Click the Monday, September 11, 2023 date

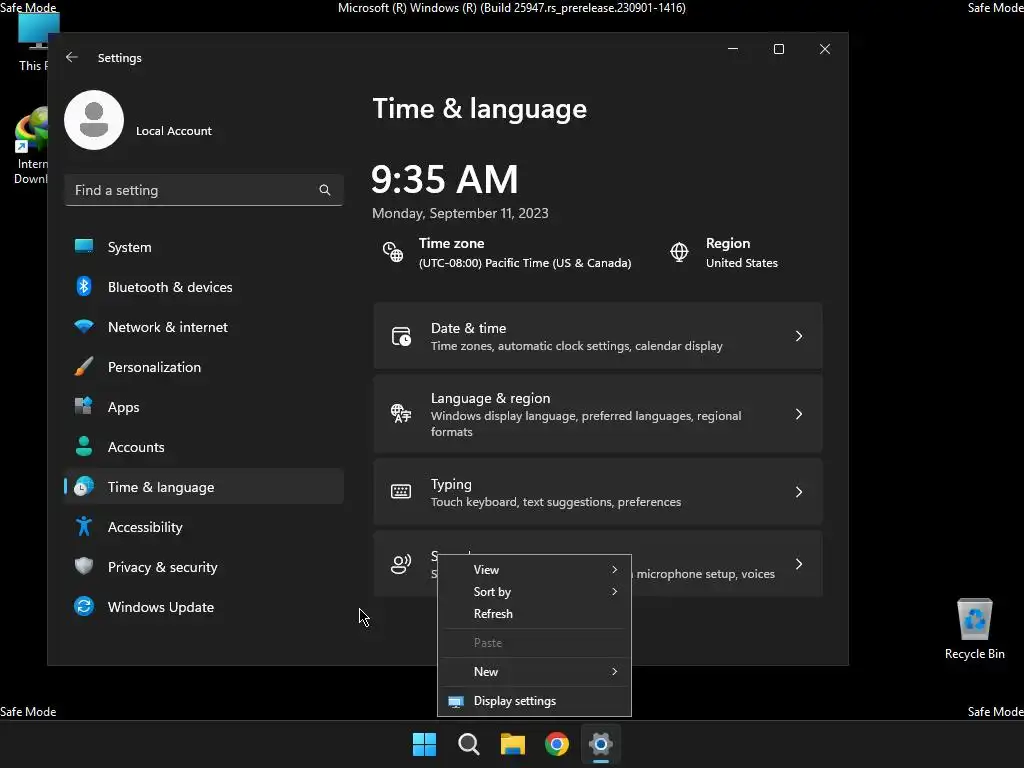click(460, 213)
